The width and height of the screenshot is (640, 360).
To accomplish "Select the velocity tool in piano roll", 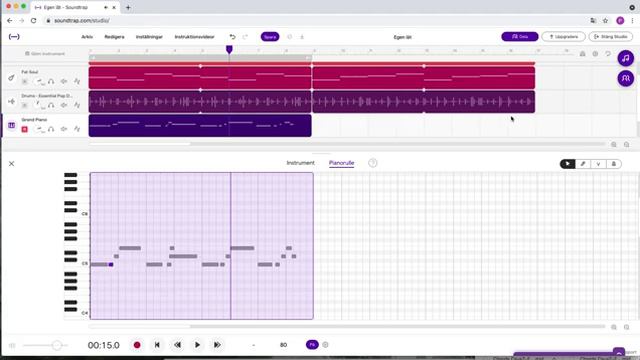I will coord(598,164).
